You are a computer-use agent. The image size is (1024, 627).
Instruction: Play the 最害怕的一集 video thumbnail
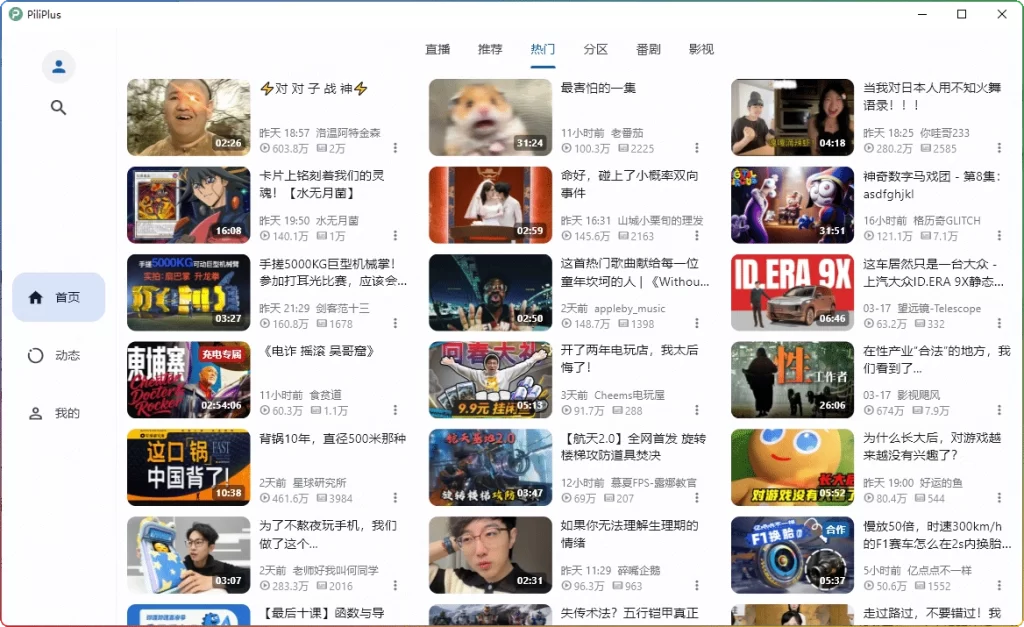point(490,116)
